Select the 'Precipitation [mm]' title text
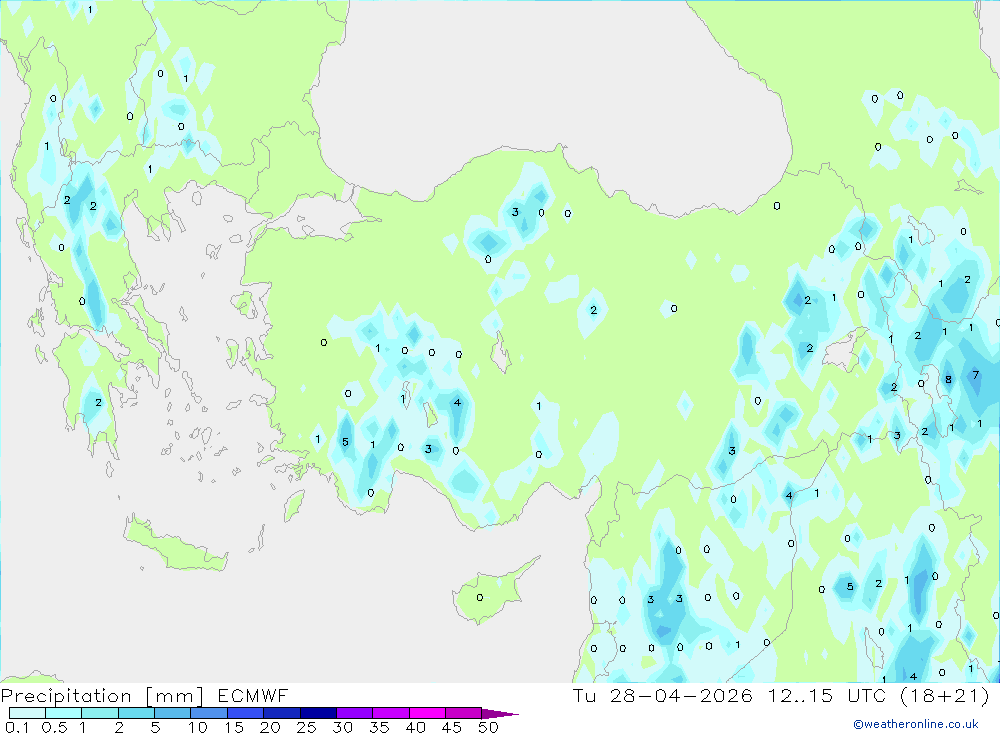 coord(102,696)
